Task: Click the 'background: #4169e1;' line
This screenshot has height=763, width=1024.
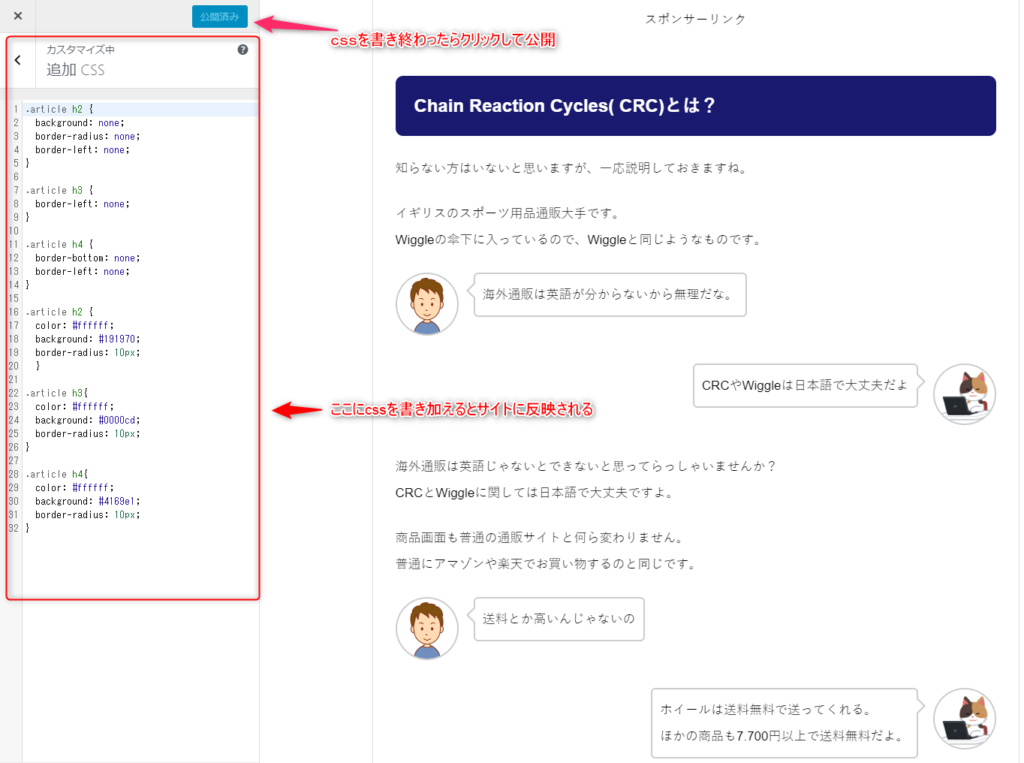Action: [87, 501]
